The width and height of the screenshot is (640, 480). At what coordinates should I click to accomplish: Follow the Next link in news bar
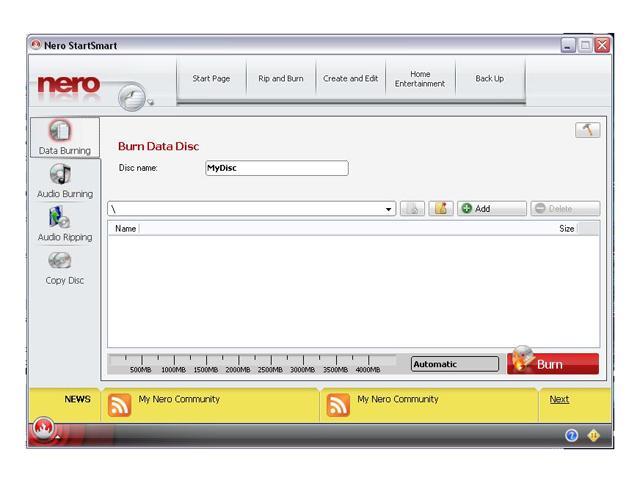[559, 399]
